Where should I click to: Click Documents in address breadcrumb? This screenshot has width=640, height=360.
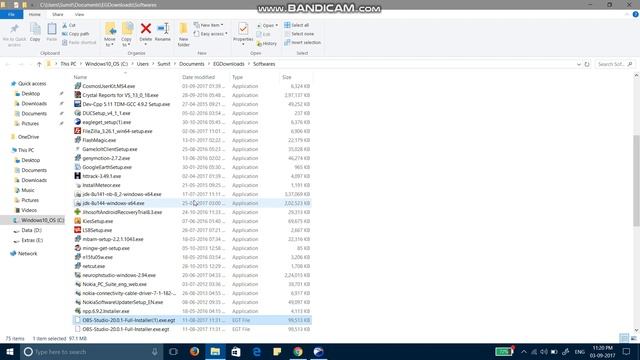pos(191,64)
